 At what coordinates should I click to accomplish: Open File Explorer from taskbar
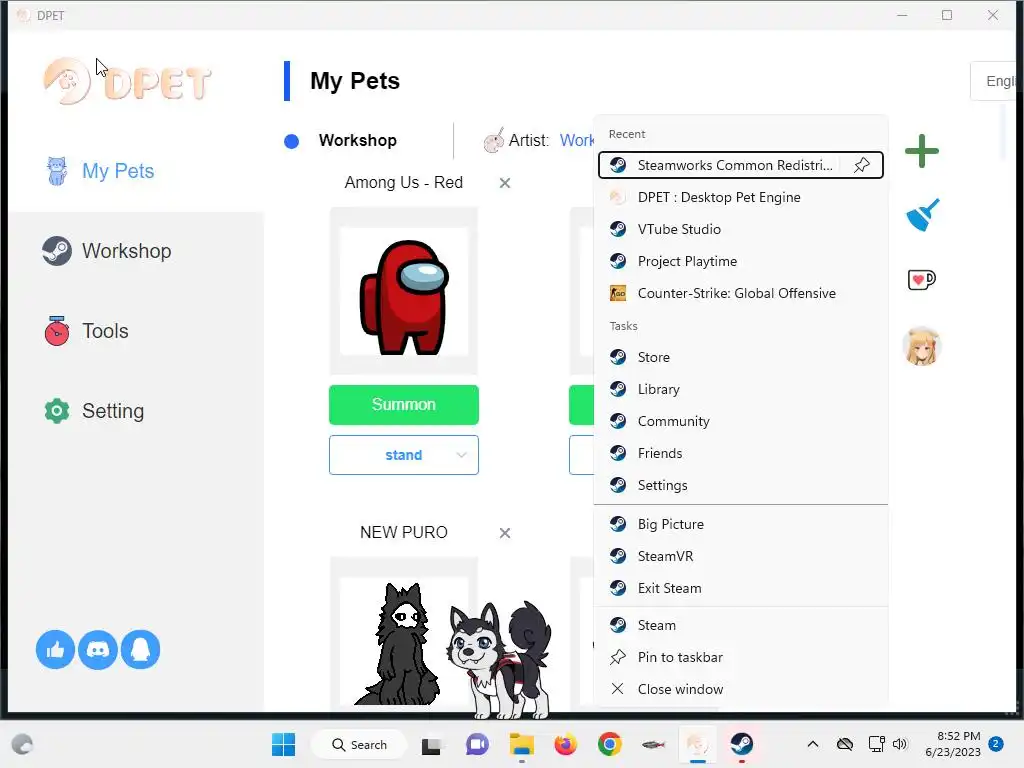click(x=522, y=744)
